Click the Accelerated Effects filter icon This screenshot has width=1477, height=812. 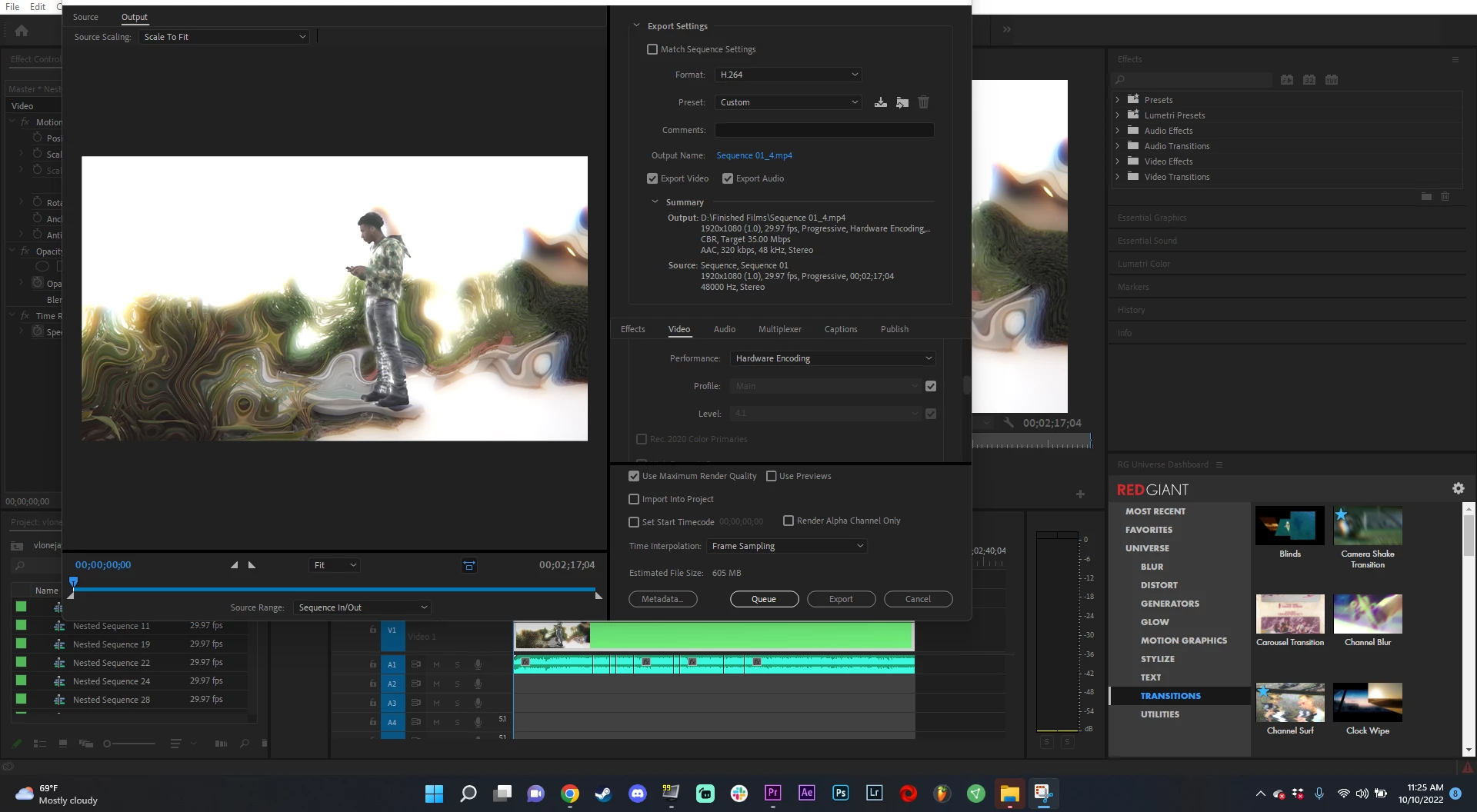(1287, 79)
